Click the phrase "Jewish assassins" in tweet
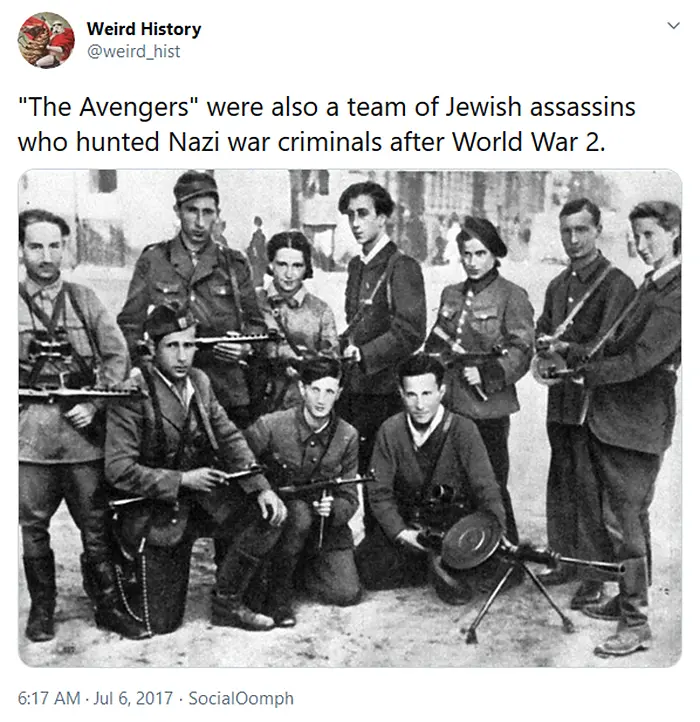The height and width of the screenshot is (722, 700). (540, 107)
